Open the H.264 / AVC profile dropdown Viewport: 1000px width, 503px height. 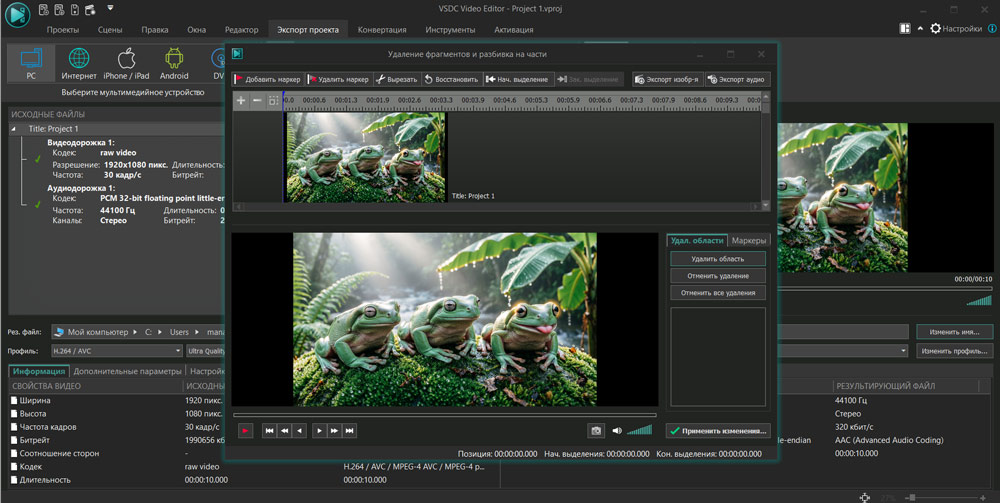pyautogui.click(x=116, y=351)
